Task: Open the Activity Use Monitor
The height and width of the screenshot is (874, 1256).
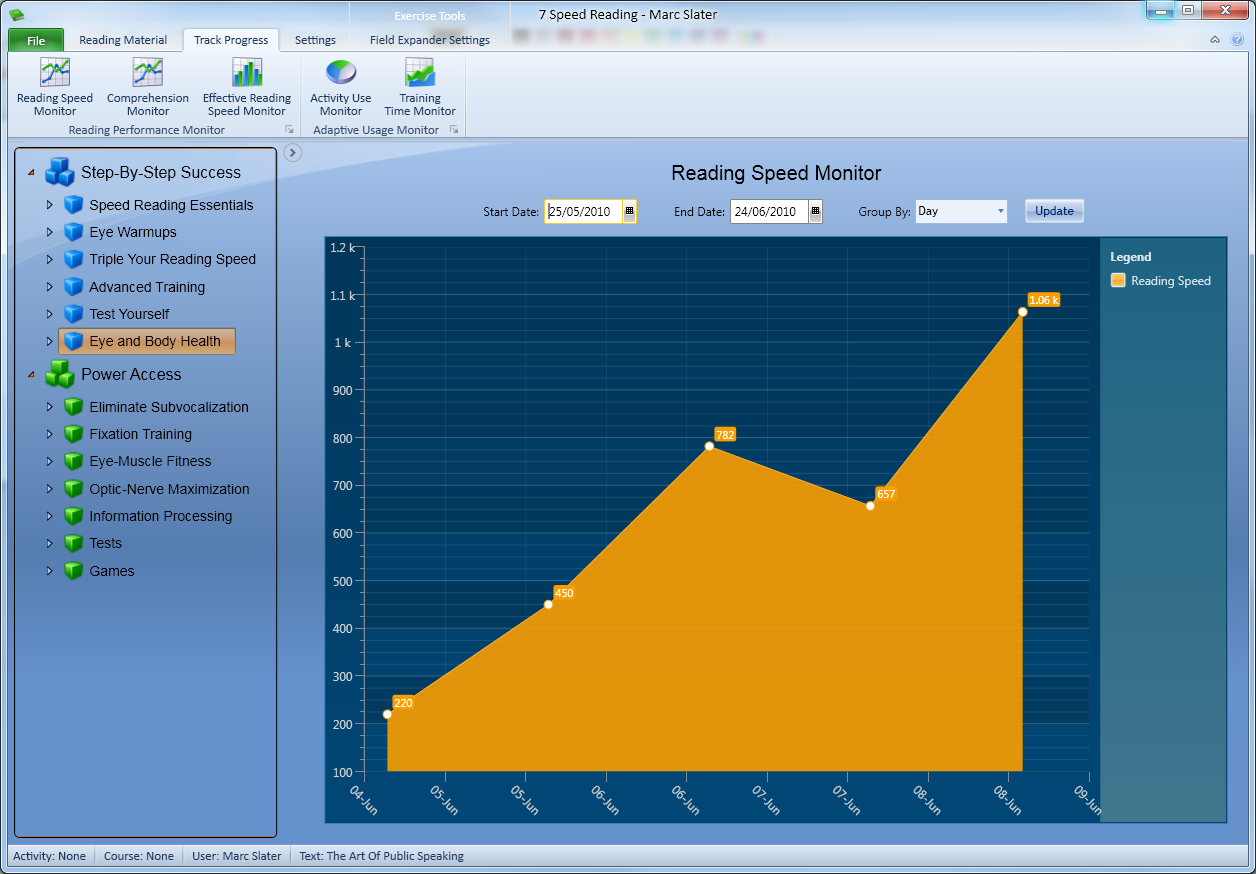Action: [x=340, y=75]
